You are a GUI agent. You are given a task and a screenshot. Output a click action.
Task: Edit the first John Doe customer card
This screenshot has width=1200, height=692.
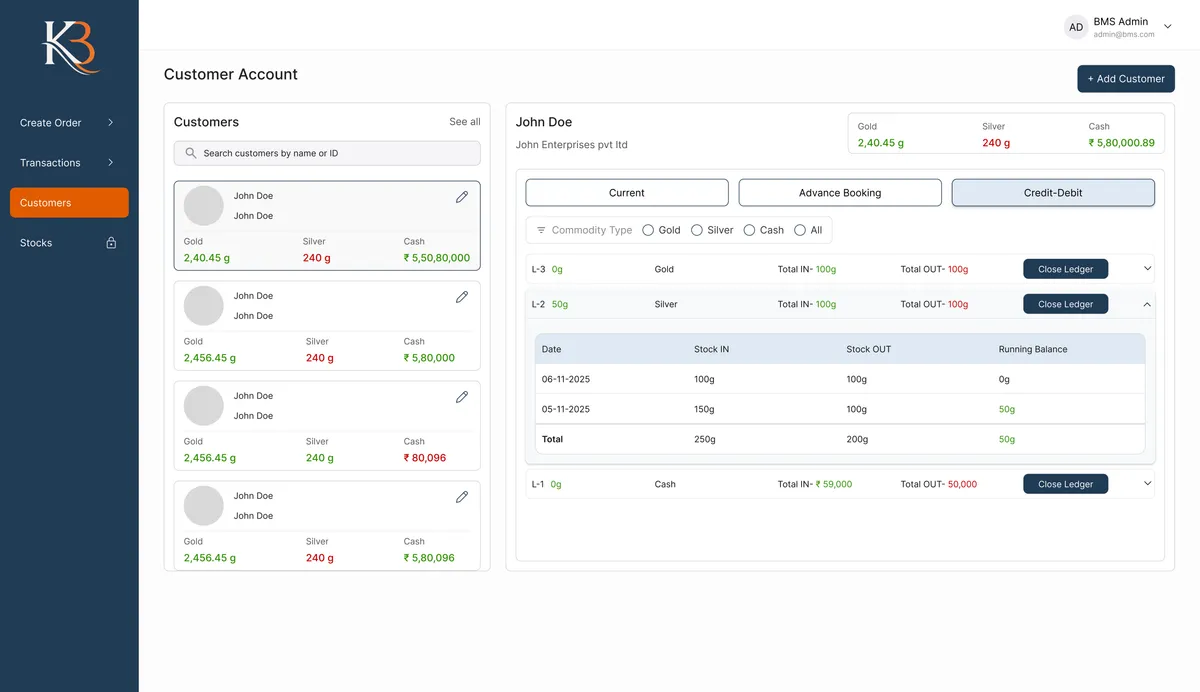[462, 197]
